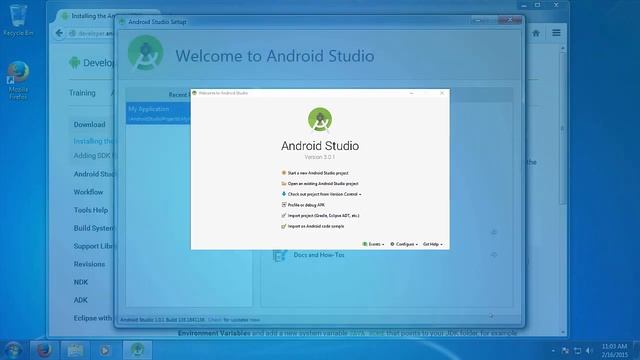
Task: Click the Check for updates link
Action: [215, 320]
